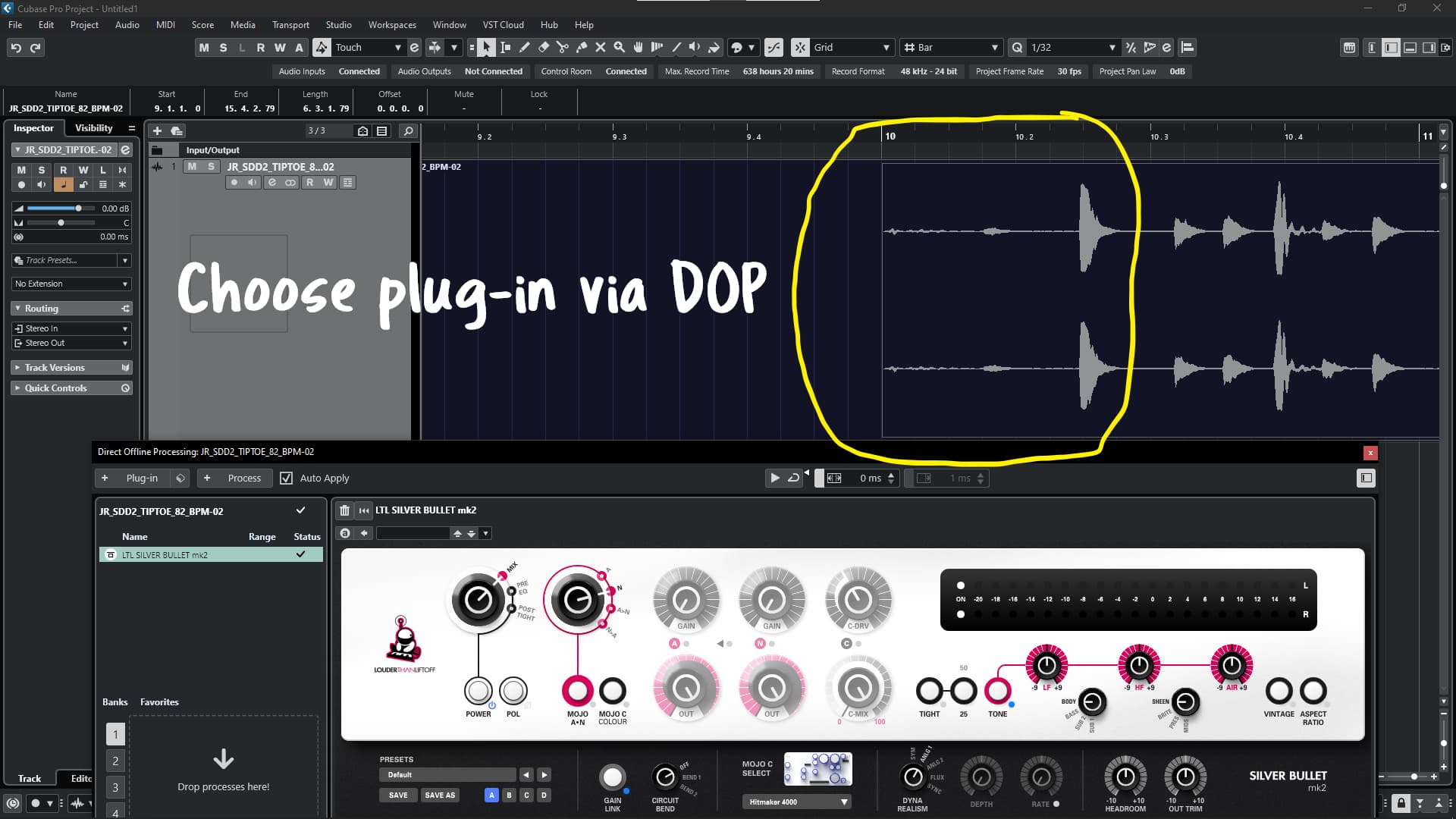Select the Draw pencil tool
The width and height of the screenshot is (1456, 819).
click(525, 47)
